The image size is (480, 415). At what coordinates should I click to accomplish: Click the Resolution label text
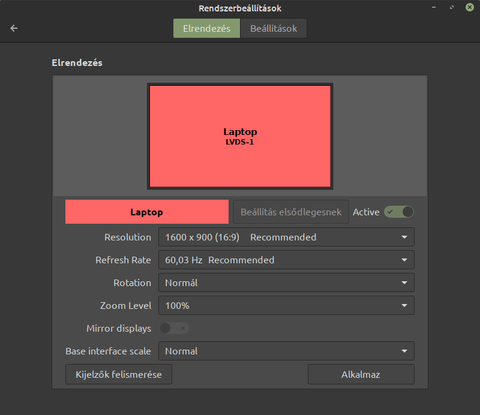[x=128, y=237]
